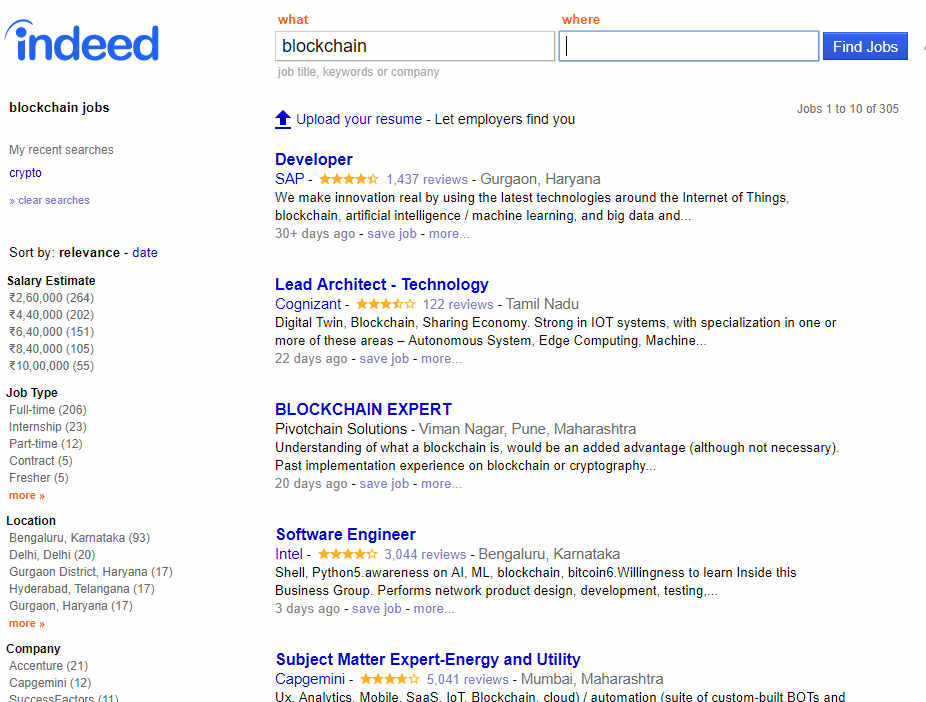Click the 'what' keyword search field
The height and width of the screenshot is (702, 926).
tap(415, 46)
